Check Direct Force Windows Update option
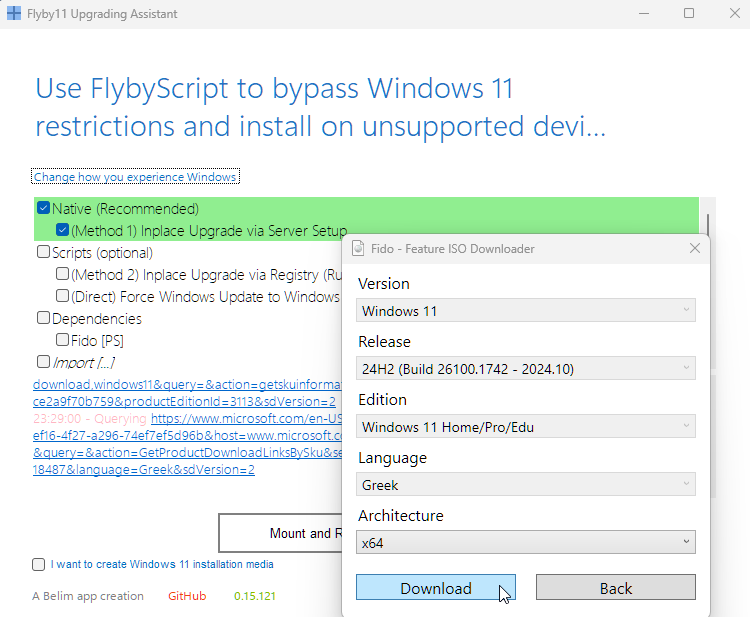 point(62,296)
